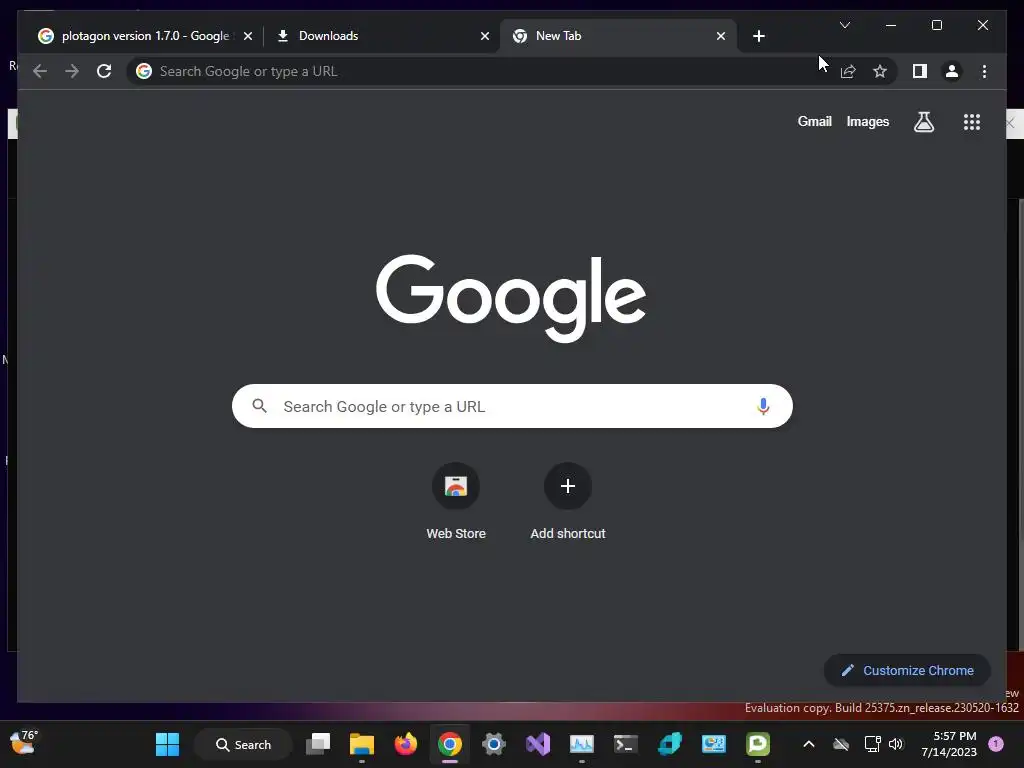The width and height of the screenshot is (1024, 768).
Task: Click the Chrome taskbar icon
Action: pyautogui.click(x=449, y=744)
